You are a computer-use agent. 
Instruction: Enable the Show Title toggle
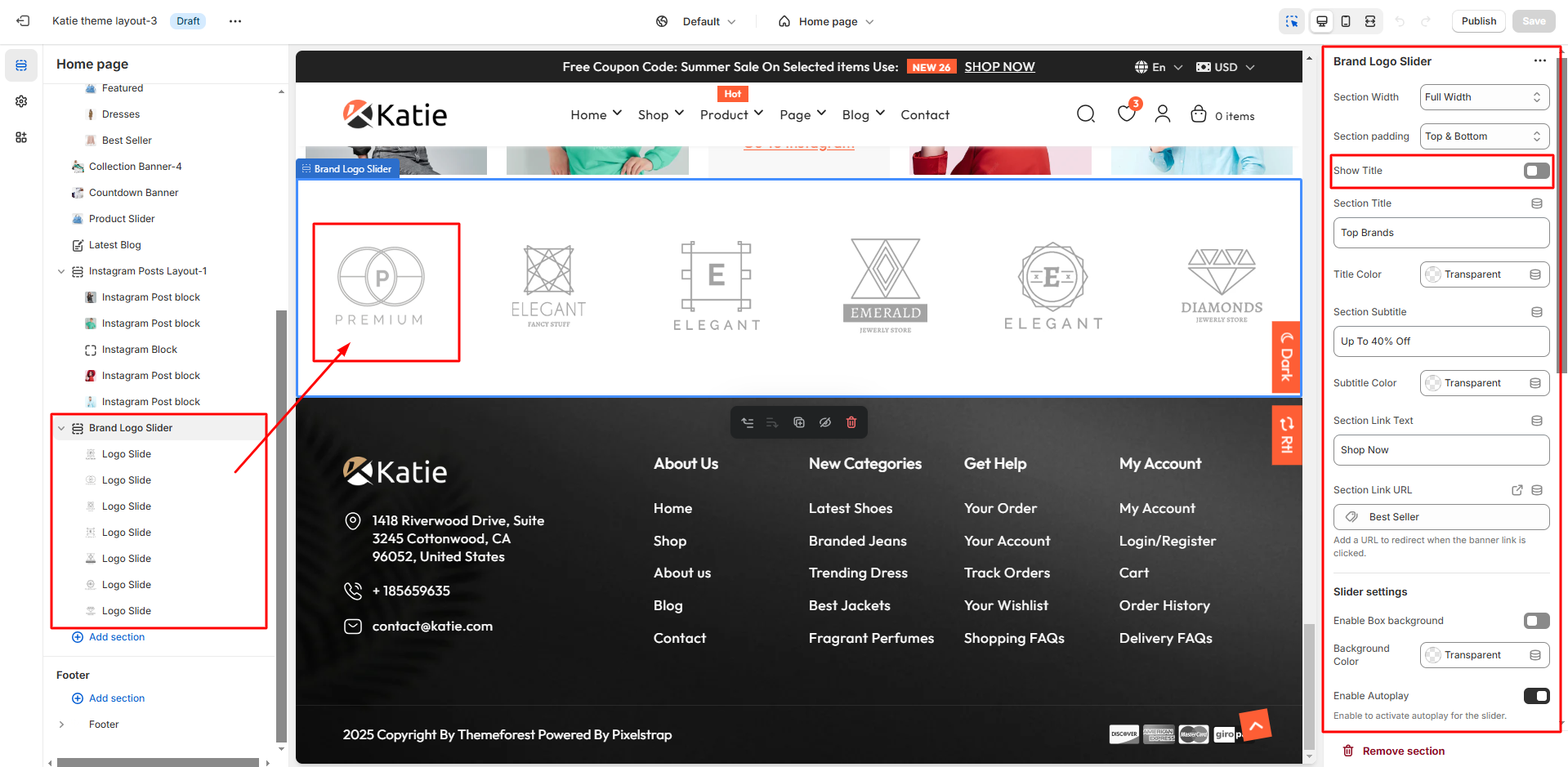pos(1535,171)
